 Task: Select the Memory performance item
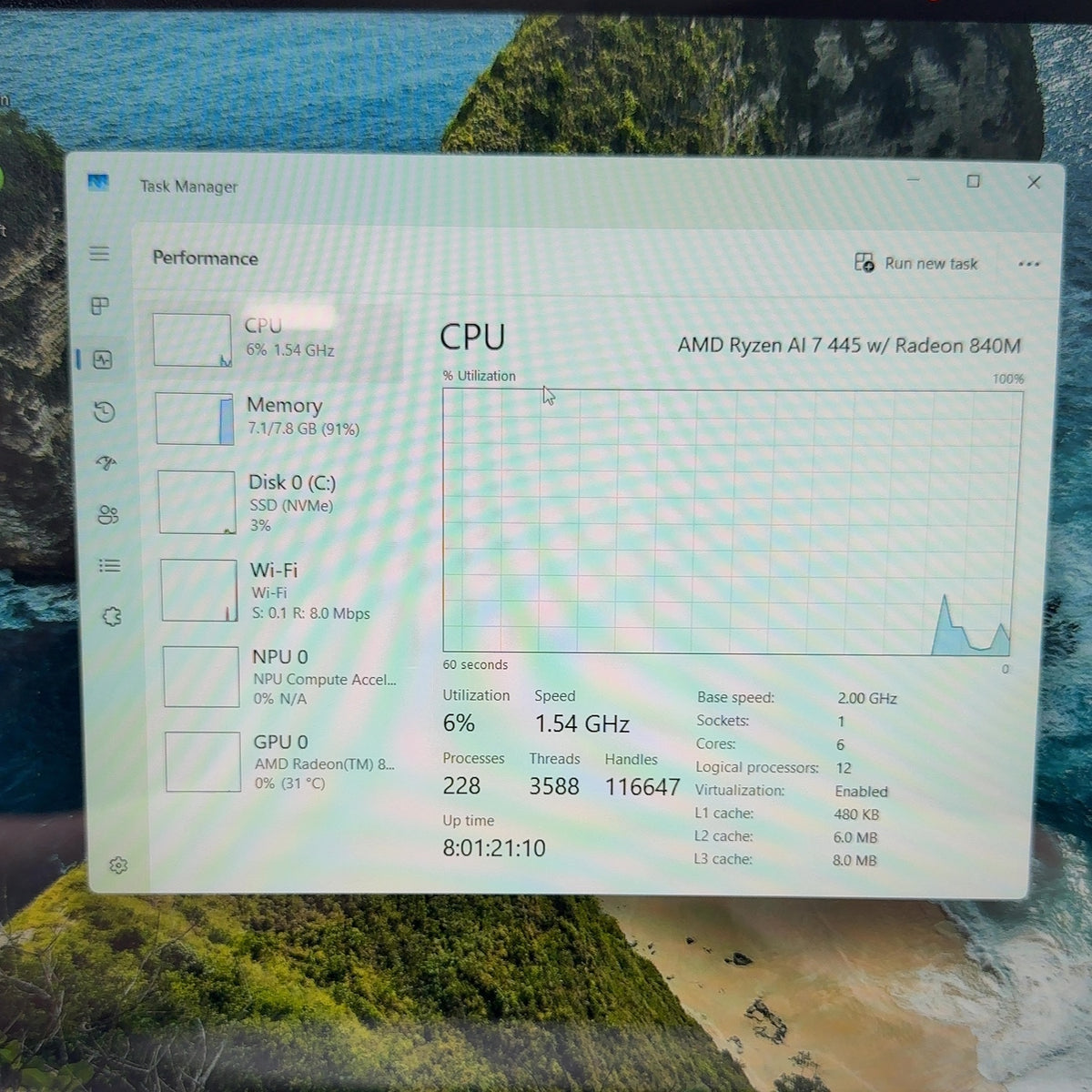277,417
